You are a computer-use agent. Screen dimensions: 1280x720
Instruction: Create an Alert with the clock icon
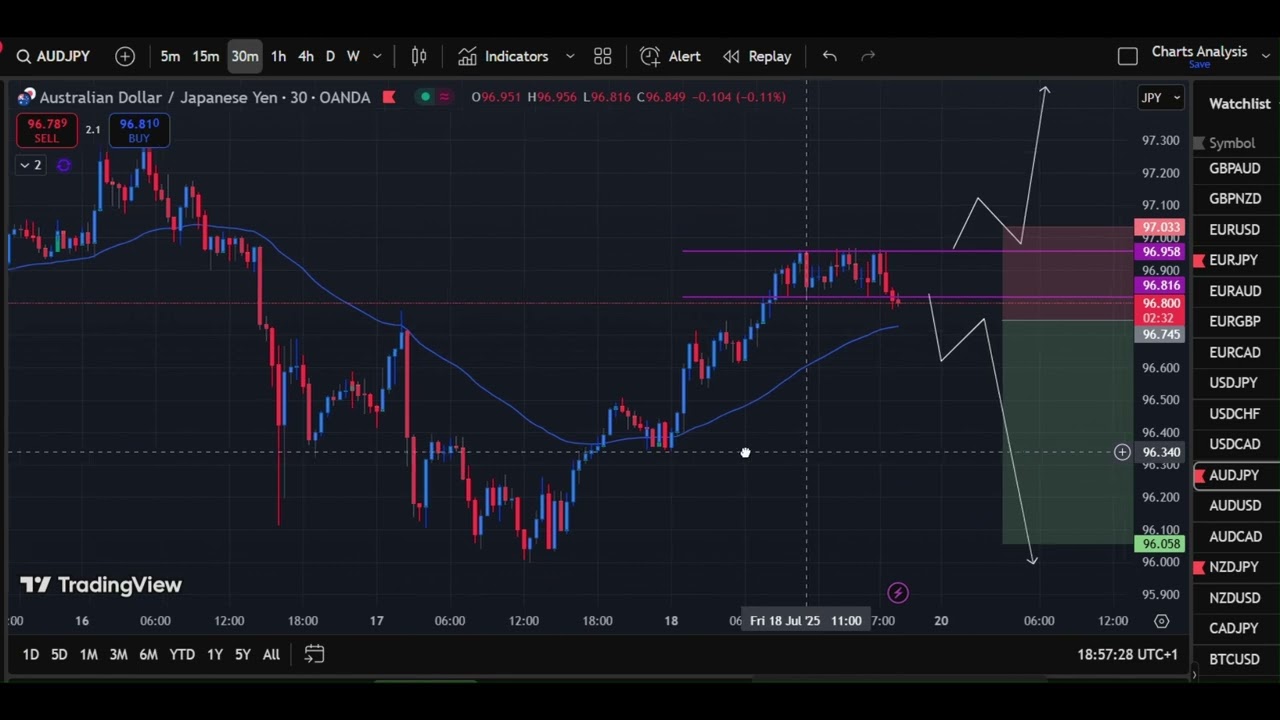670,57
